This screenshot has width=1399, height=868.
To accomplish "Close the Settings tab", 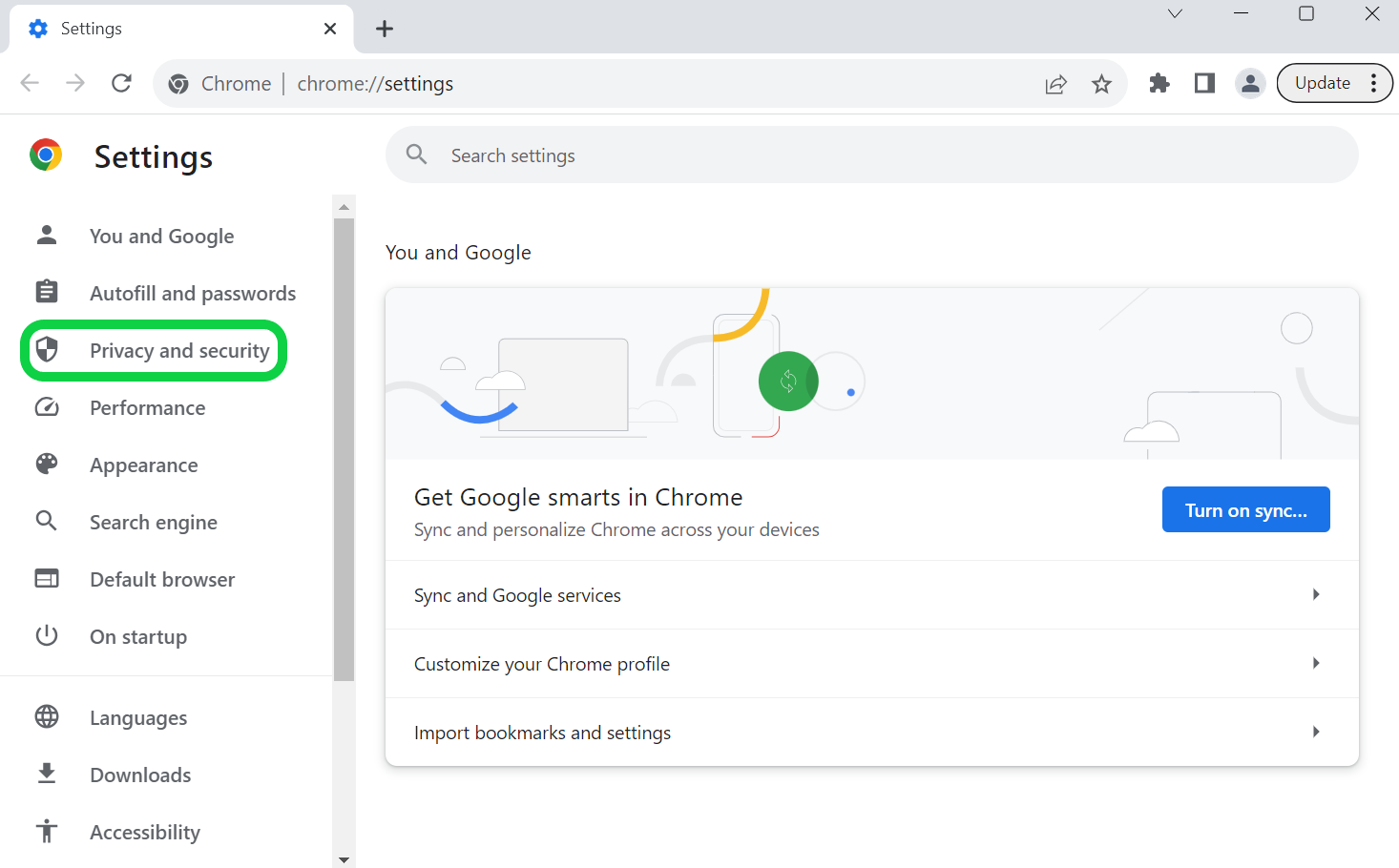I will [x=330, y=29].
